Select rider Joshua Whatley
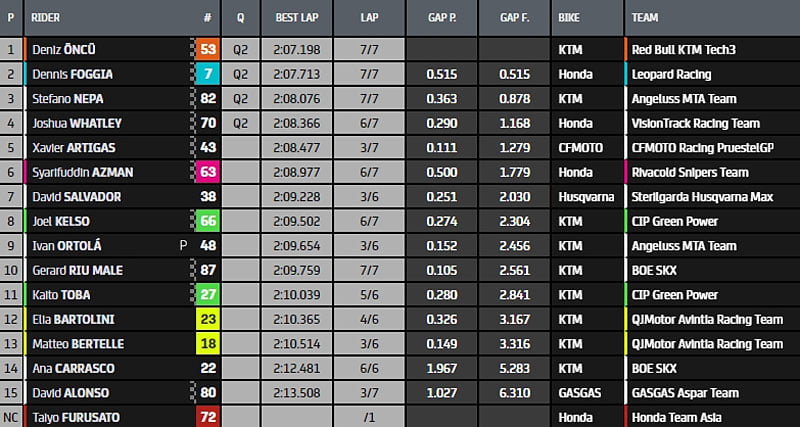This screenshot has width=800, height=427. (x=75, y=123)
